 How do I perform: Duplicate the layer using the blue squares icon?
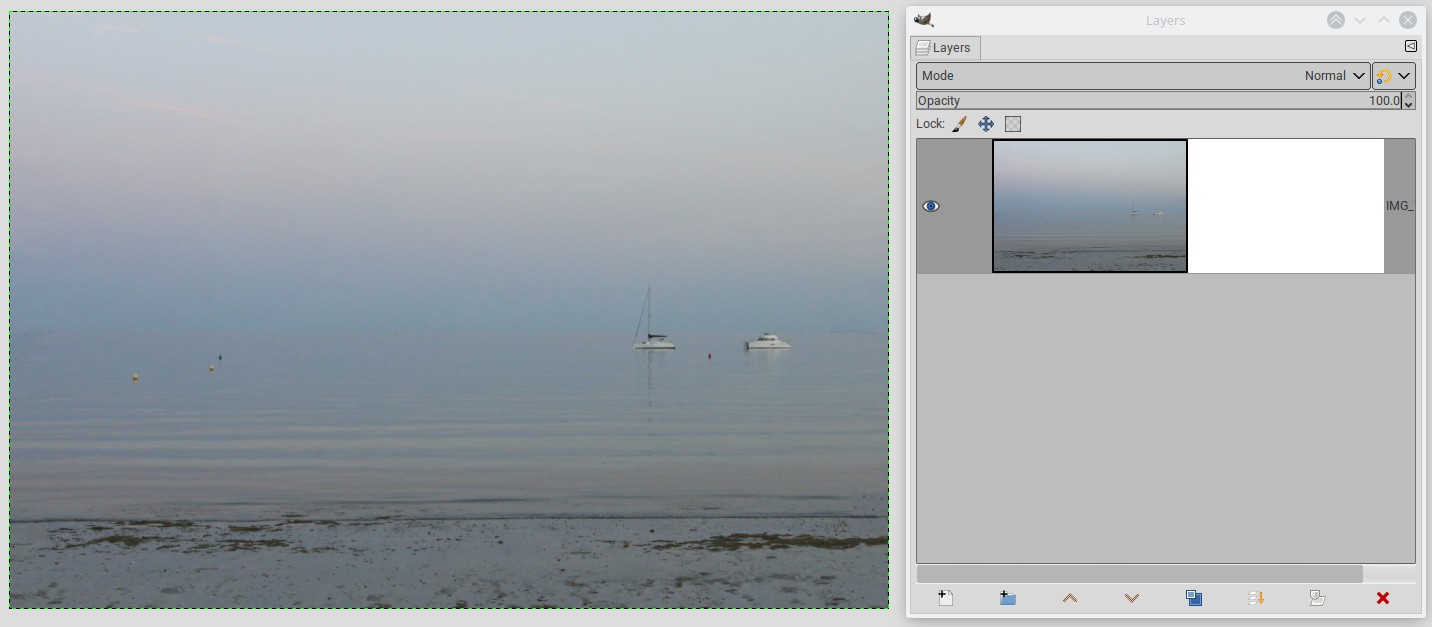coord(1194,598)
